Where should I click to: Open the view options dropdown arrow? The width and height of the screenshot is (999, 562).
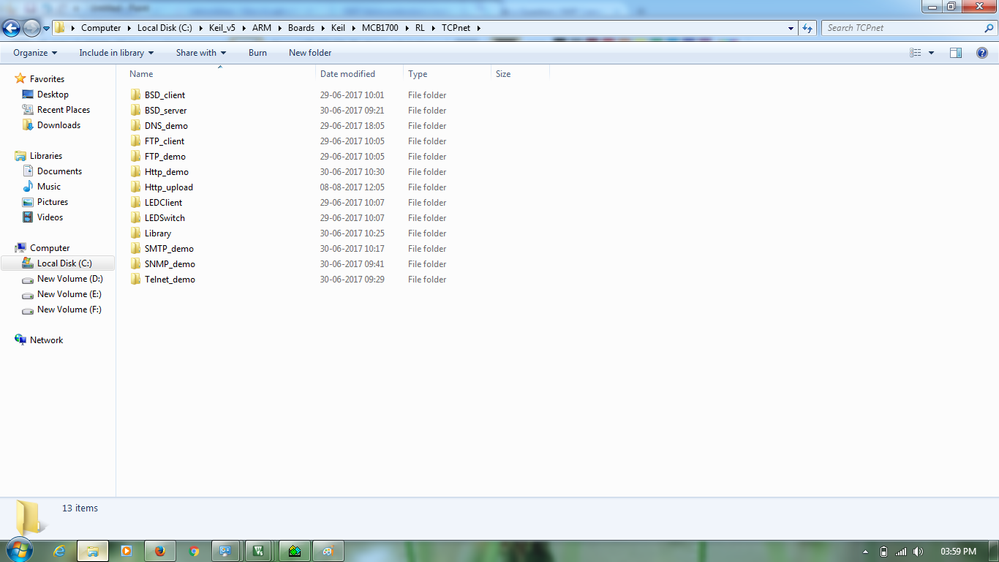931,53
